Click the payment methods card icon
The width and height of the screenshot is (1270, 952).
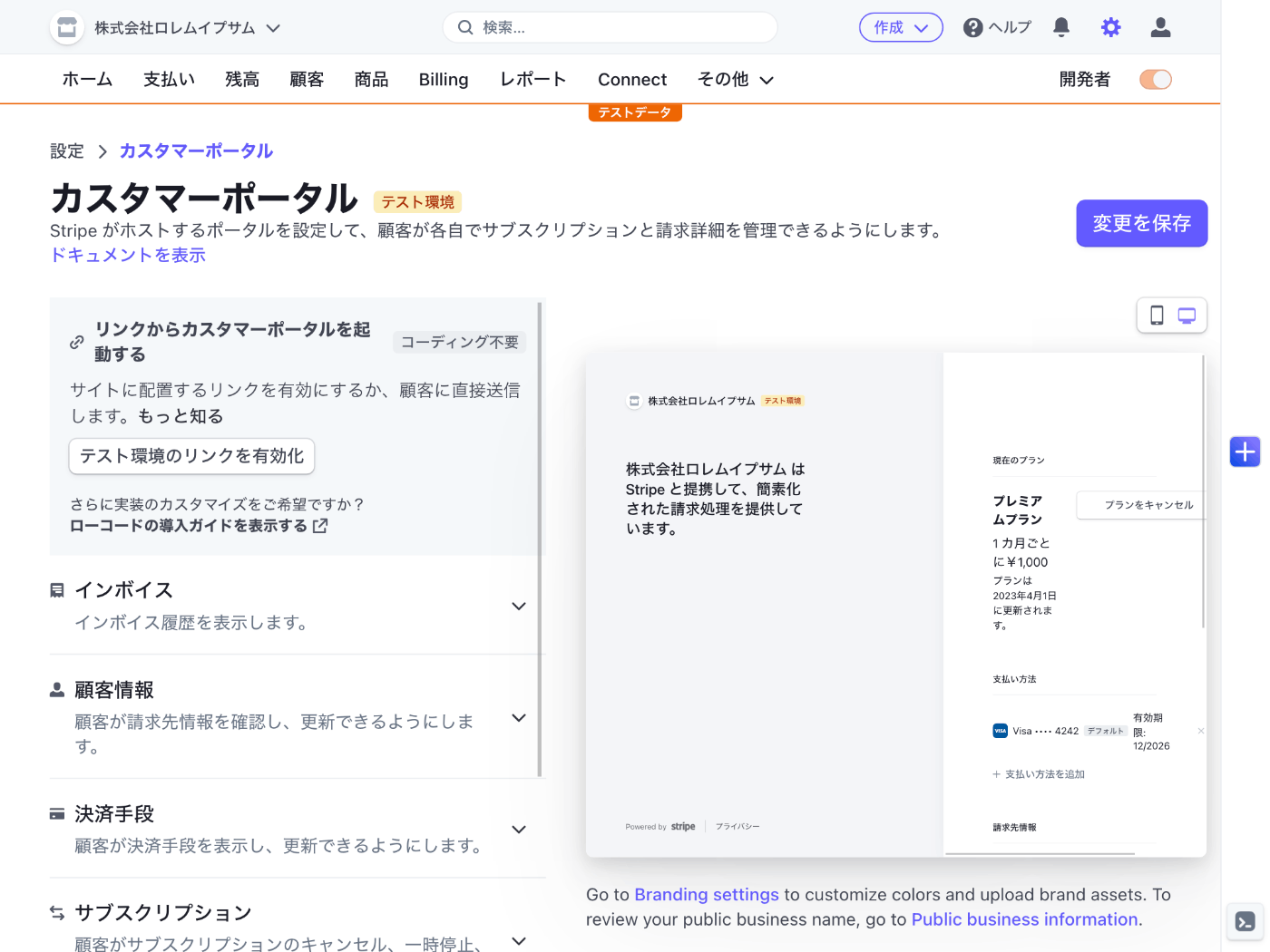(57, 814)
